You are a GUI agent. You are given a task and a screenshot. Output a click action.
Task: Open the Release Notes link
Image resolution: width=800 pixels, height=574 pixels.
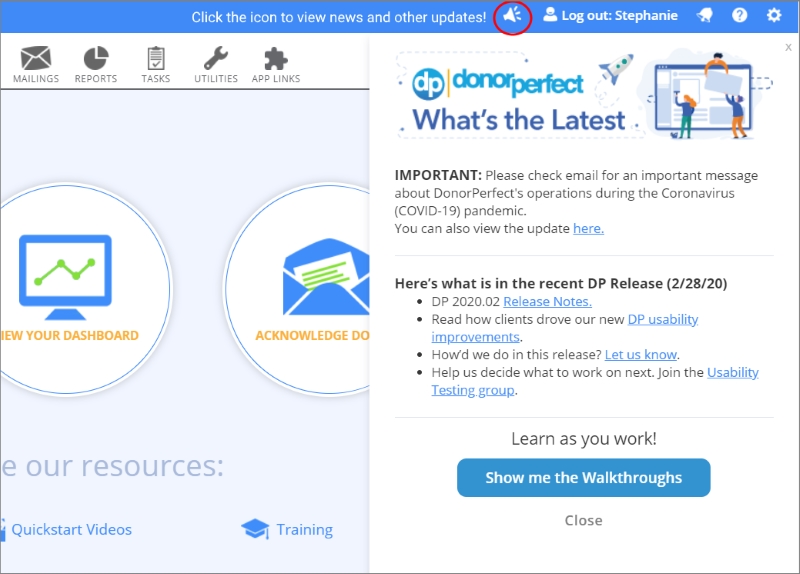pyautogui.click(x=547, y=302)
